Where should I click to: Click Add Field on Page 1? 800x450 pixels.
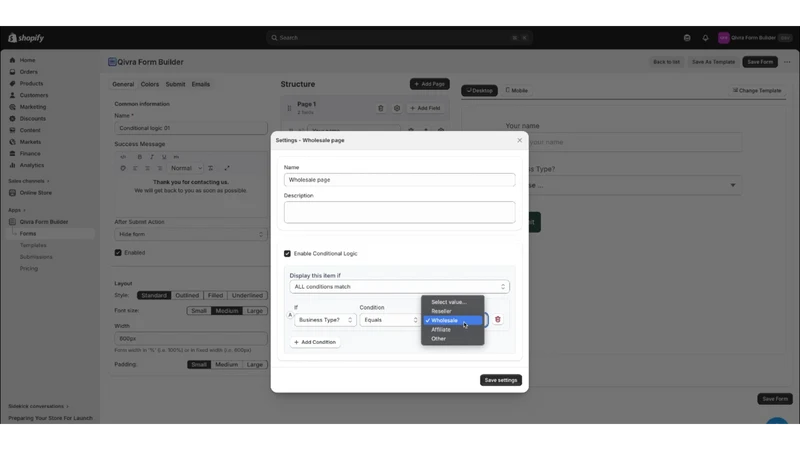tap(425, 108)
